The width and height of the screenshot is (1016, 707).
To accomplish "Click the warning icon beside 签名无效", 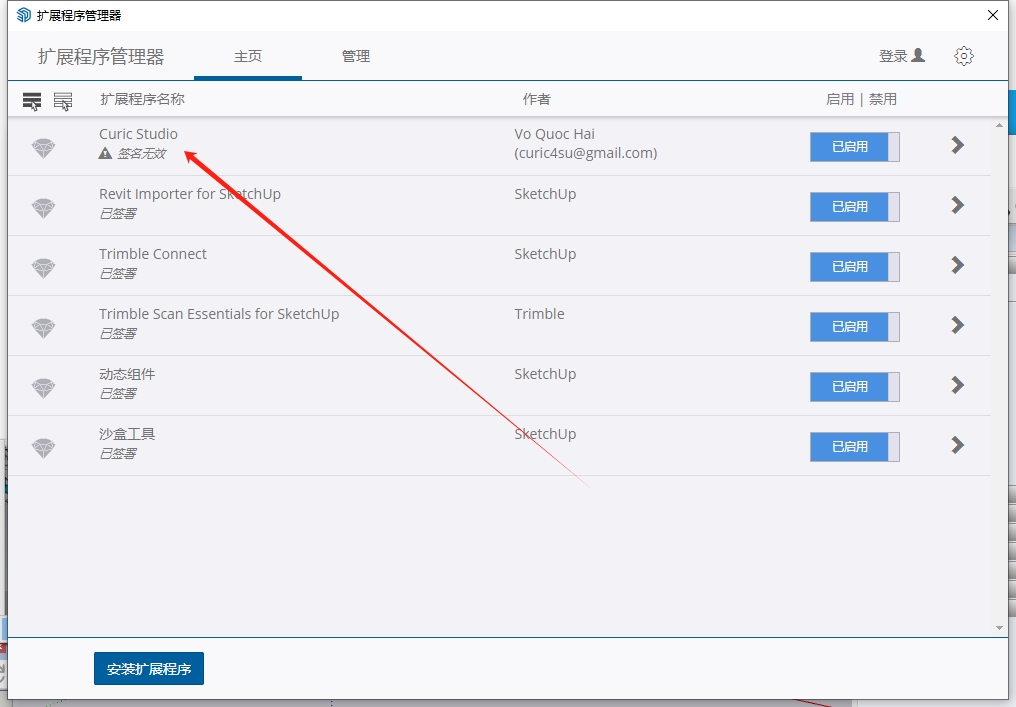I will (105, 154).
